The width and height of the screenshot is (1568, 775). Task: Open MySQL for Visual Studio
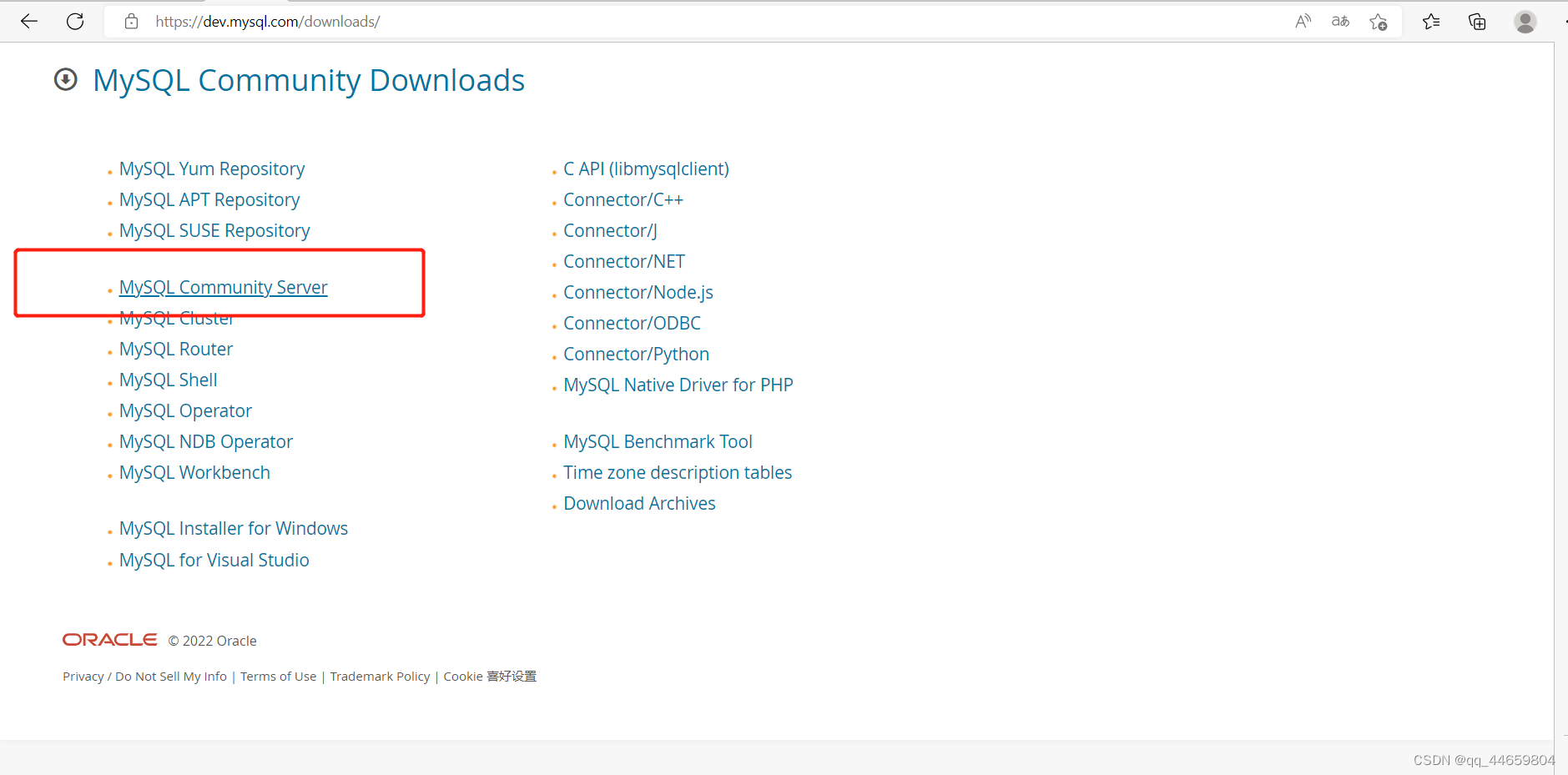tap(214, 561)
